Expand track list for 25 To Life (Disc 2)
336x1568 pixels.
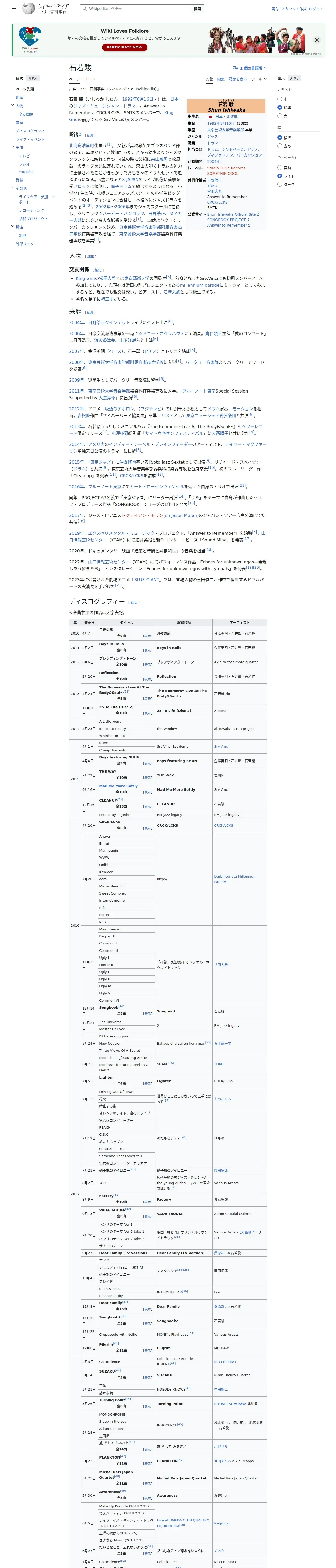coord(148,713)
